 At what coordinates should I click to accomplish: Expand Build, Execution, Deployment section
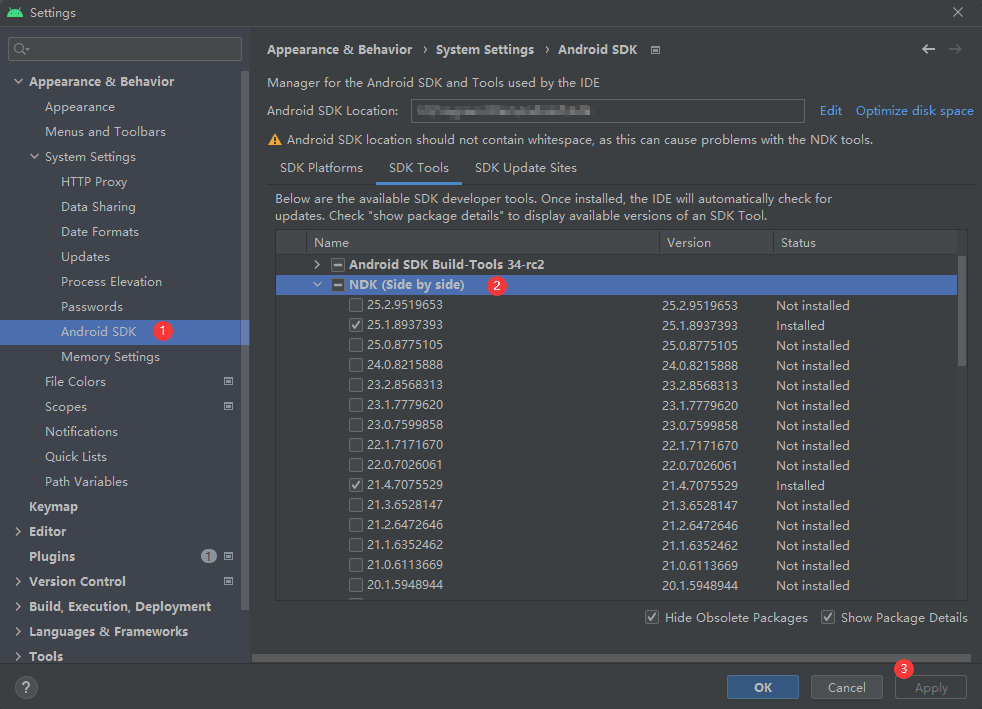click(18, 606)
